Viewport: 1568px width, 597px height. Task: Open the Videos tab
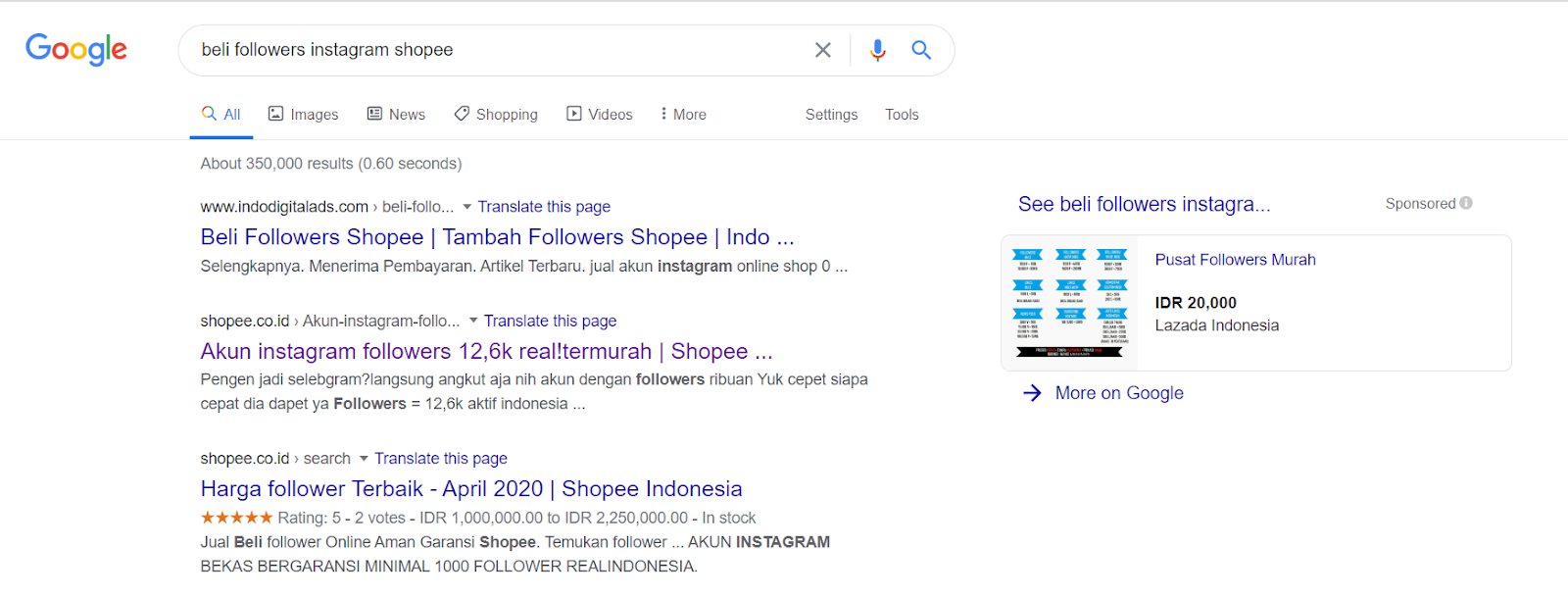coord(600,115)
